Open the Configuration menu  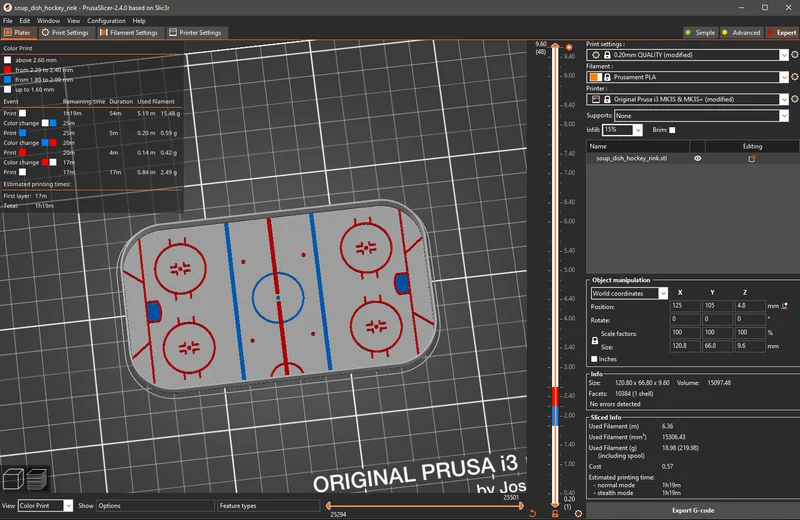106,21
